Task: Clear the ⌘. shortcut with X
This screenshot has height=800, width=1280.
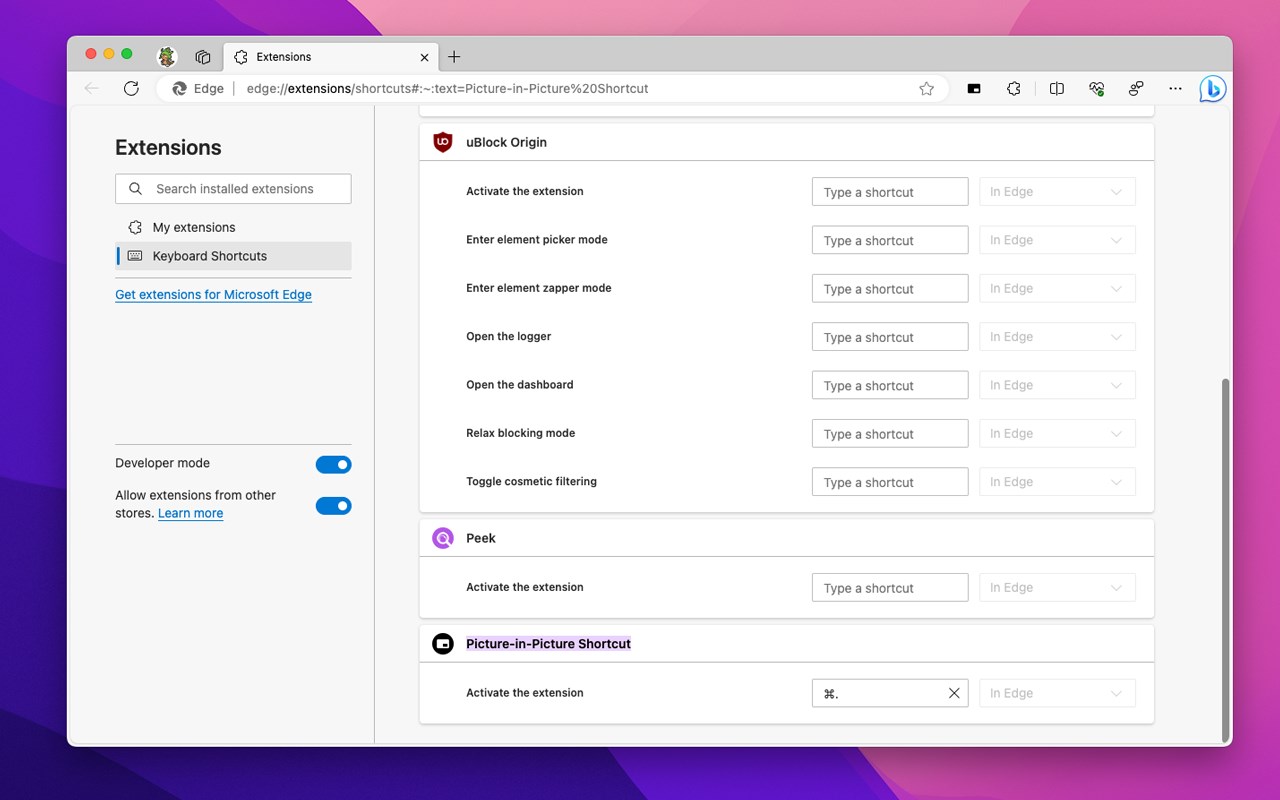Action: coord(954,693)
